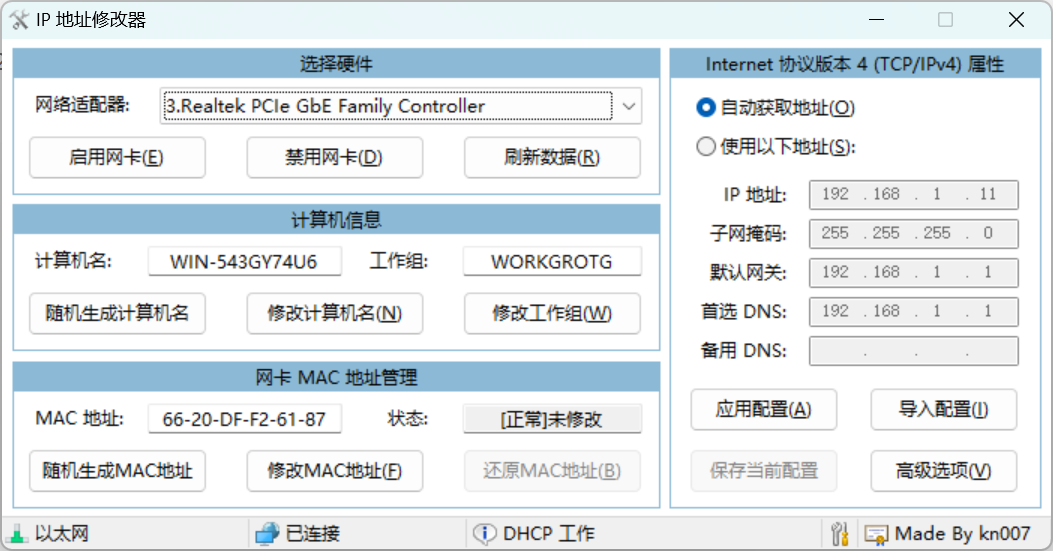Click the DHCP info icon in status bar

point(484,533)
